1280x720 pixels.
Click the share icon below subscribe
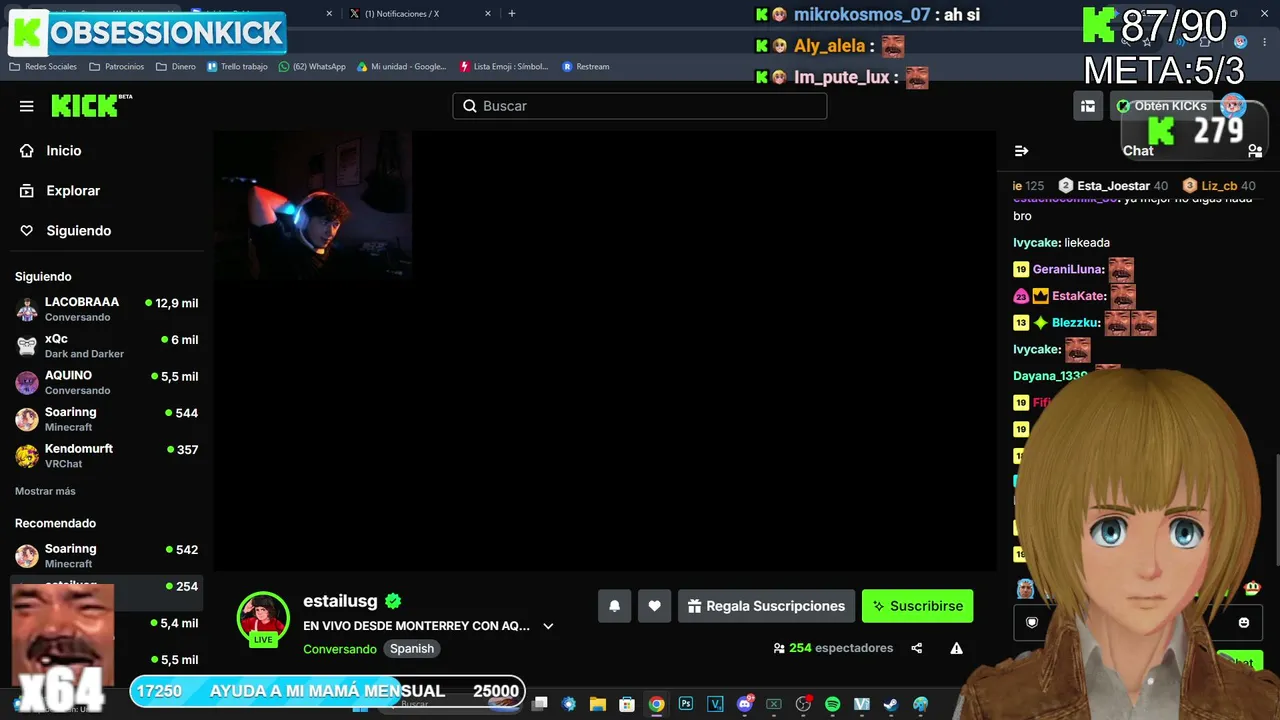pos(917,648)
